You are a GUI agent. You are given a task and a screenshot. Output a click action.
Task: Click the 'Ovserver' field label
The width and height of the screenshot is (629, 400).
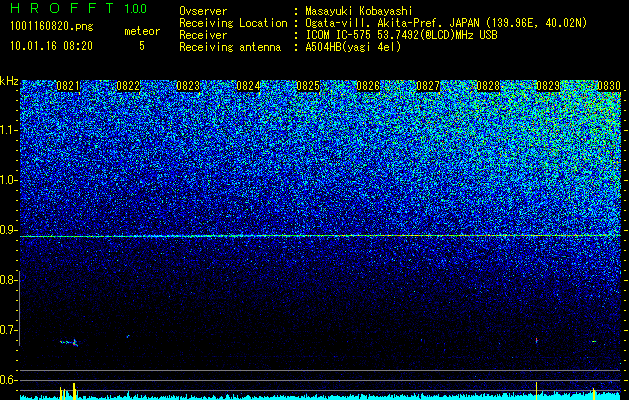(203, 11)
